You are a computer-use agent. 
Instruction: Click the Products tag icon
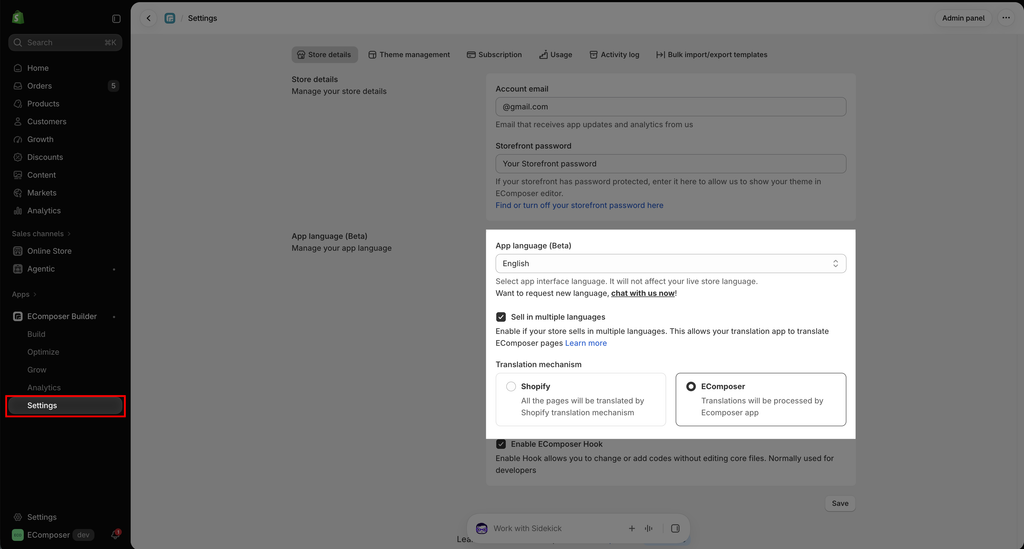point(18,104)
